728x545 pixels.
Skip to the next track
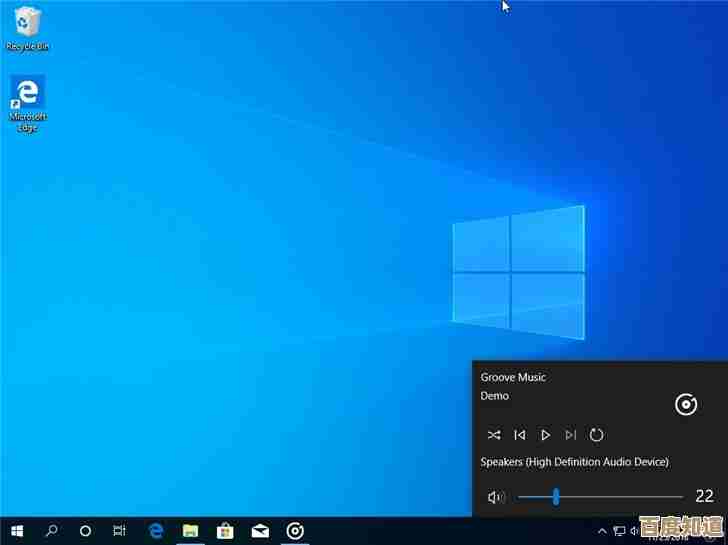(x=571, y=435)
